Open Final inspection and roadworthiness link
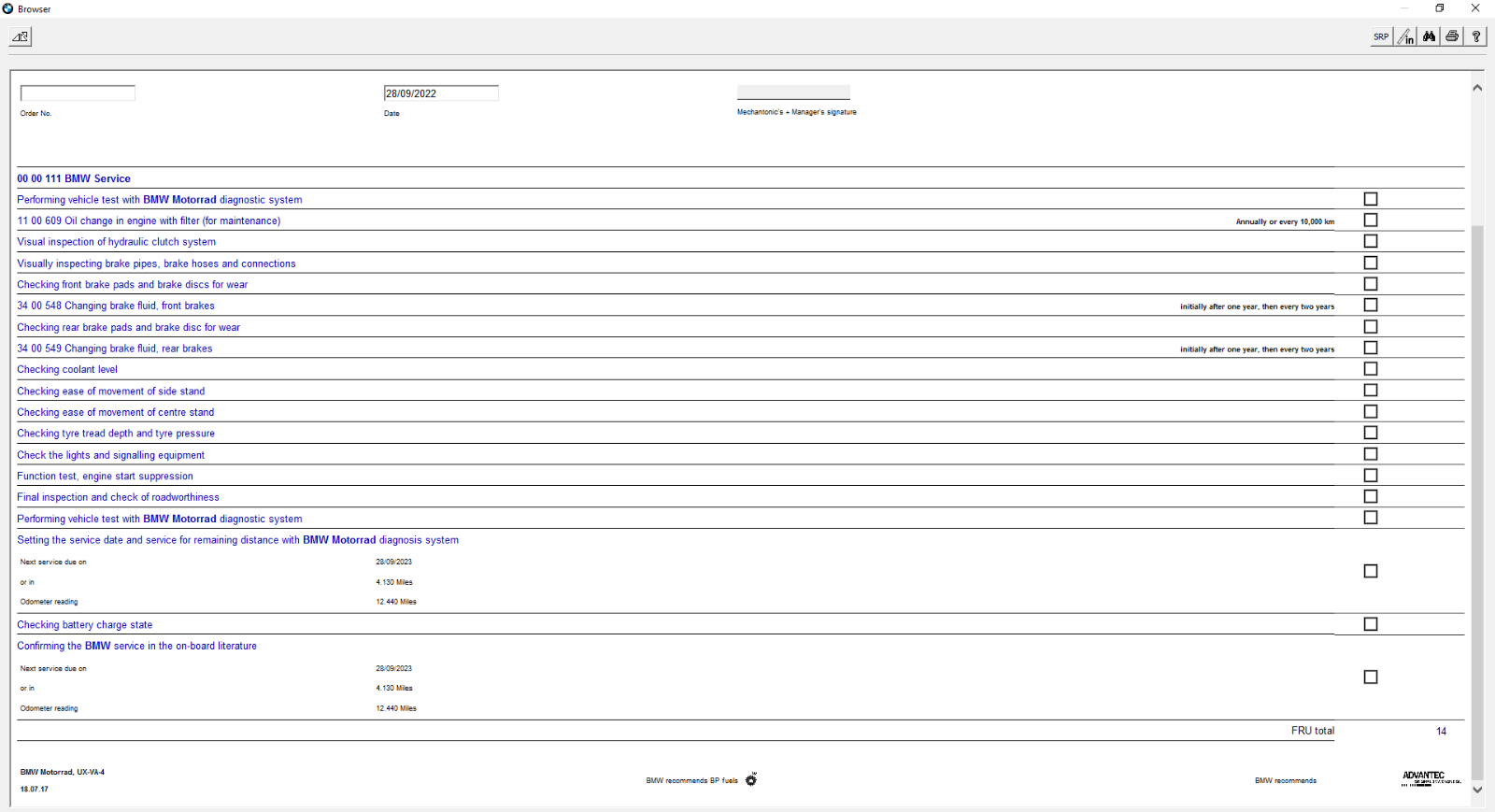Image resolution: width=1495 pixels, height=812 pixels. point(119,497)
